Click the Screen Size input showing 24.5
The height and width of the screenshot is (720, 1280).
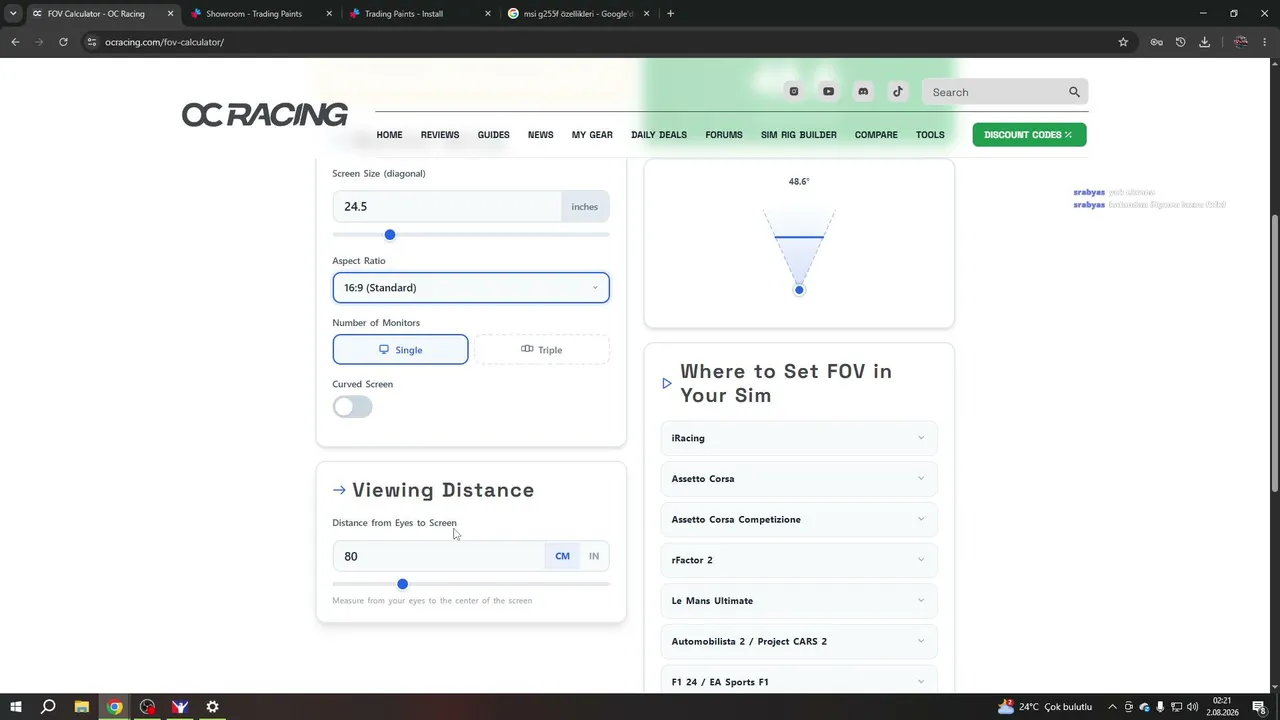pyautogui.click(x=447, y=207)
